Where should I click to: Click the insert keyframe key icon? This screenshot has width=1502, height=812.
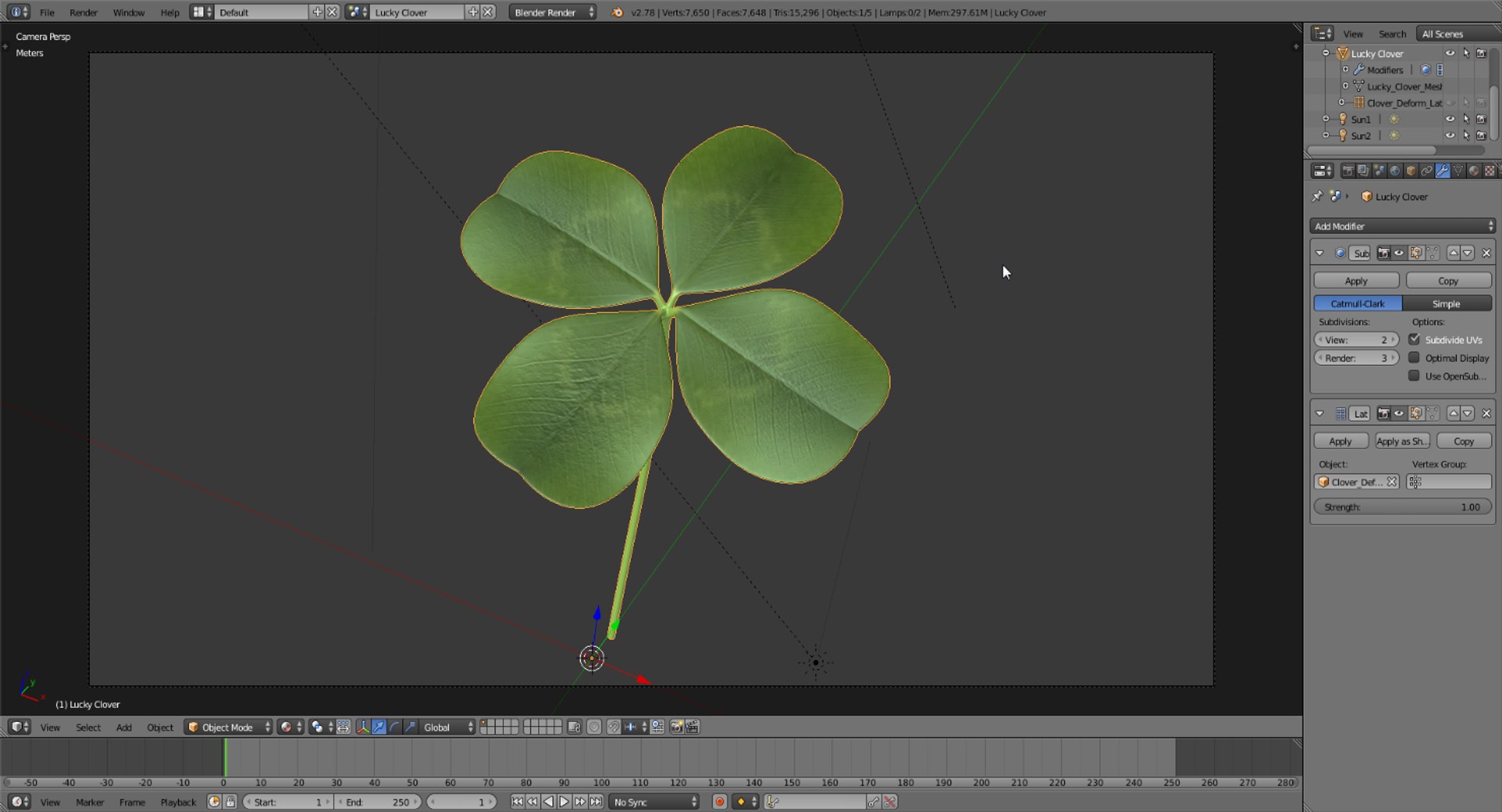[x=873, y=802]
